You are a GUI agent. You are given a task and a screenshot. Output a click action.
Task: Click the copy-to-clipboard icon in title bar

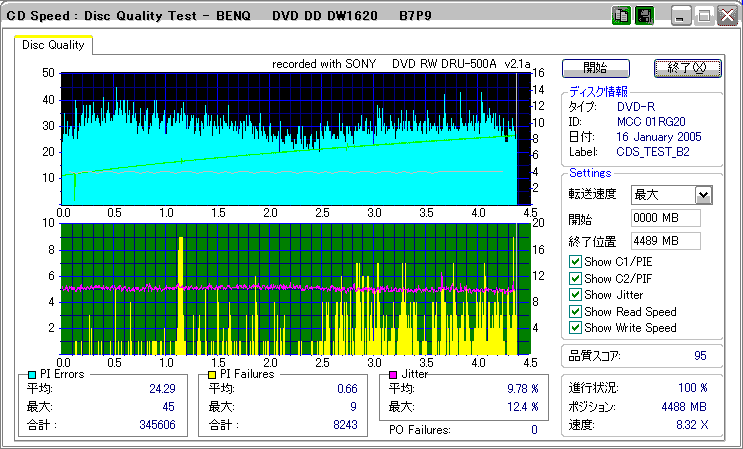(x=620, y=17)
